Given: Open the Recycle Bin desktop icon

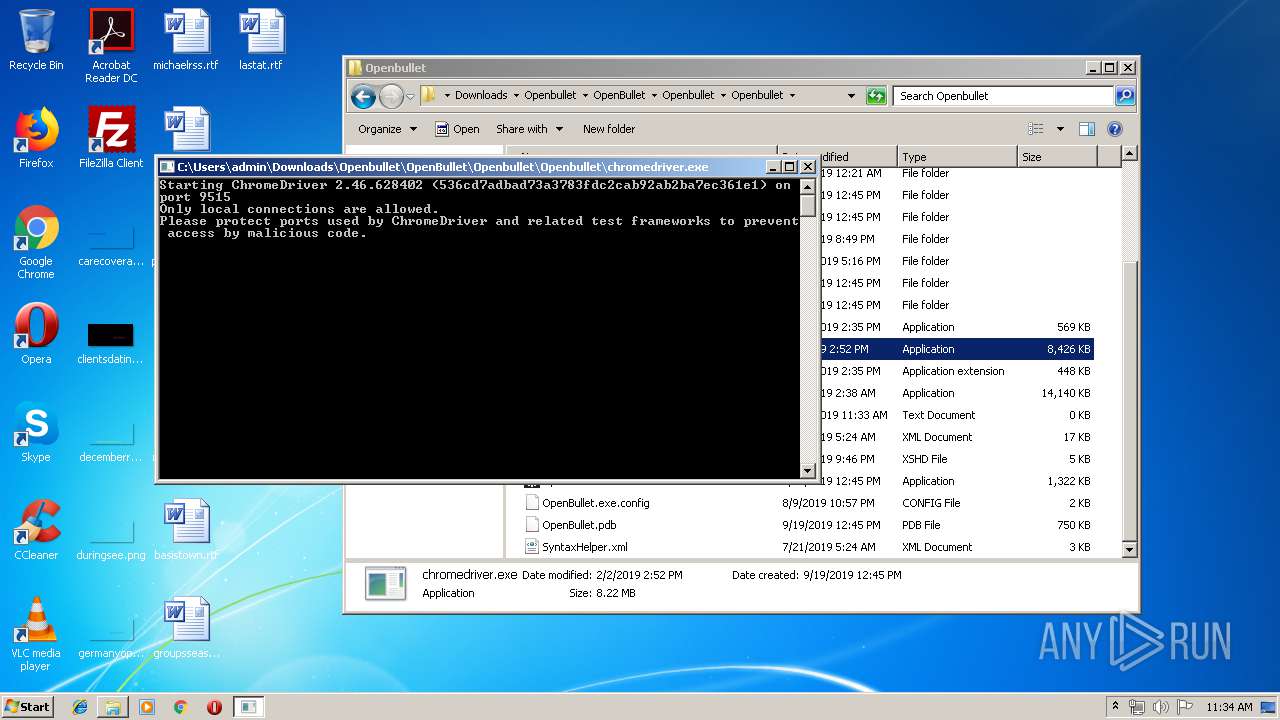Looking at the screenshot, I should pyautogui.click(x=36, y=40).
